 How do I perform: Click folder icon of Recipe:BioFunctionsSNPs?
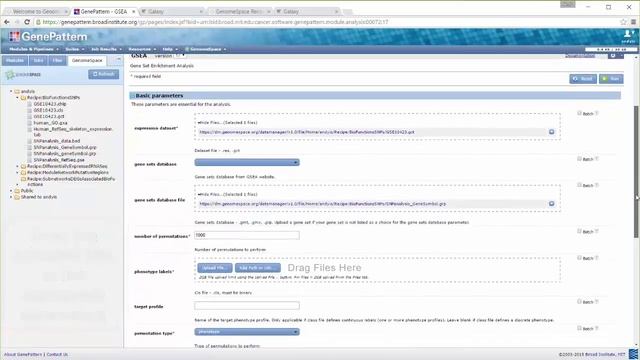pyautogui.click(x=23, y=98)
